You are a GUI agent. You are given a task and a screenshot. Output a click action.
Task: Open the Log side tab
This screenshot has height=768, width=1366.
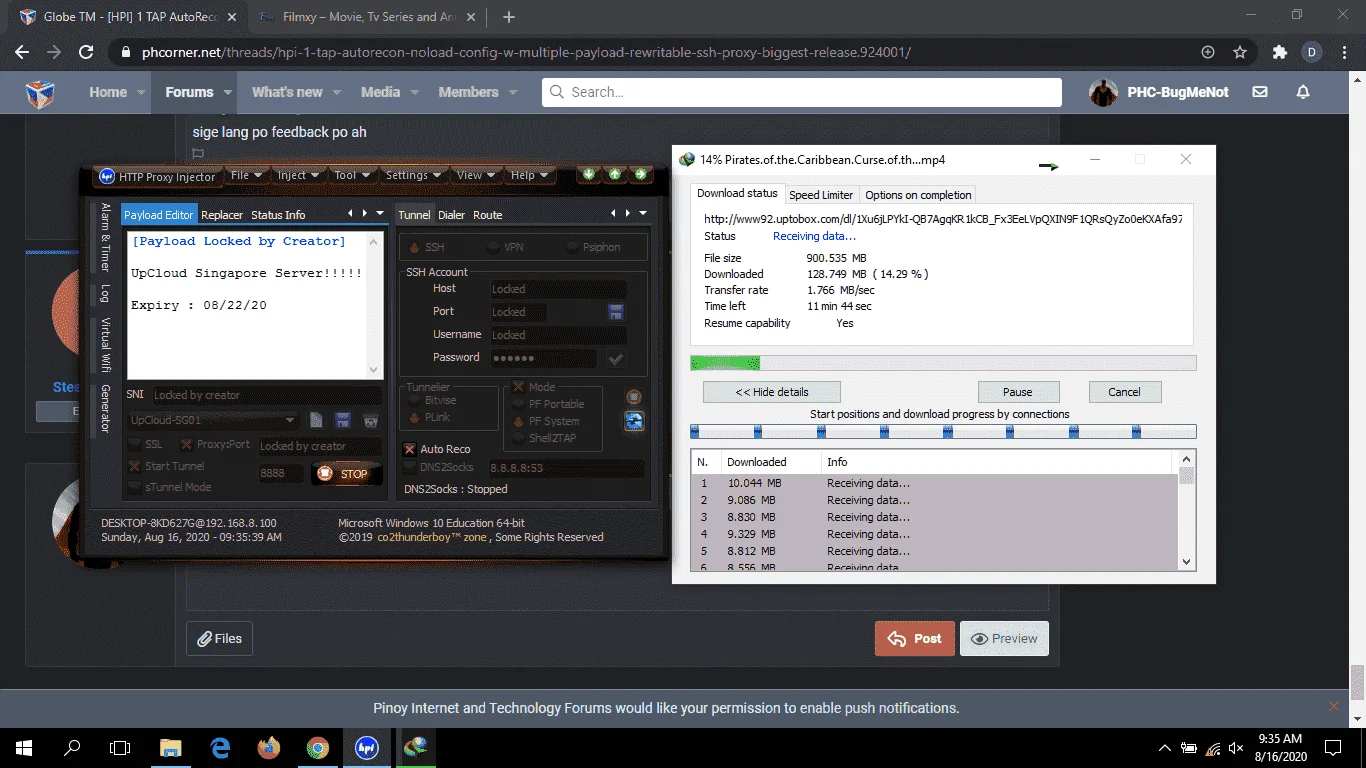click(x=105, y=293)
